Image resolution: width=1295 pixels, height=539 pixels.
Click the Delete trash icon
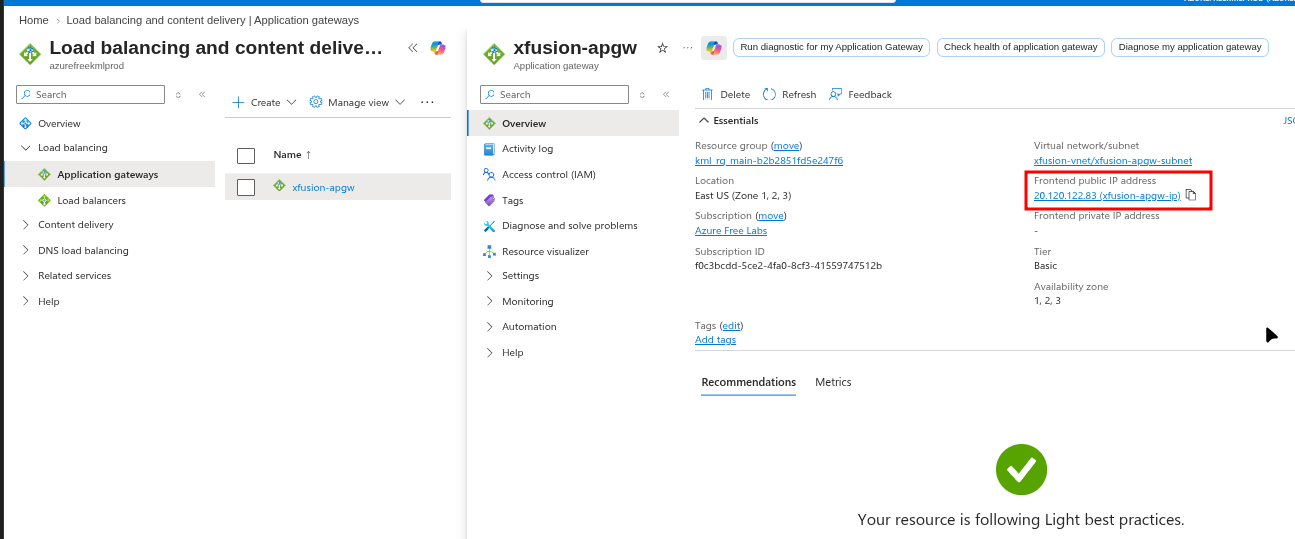707,94
